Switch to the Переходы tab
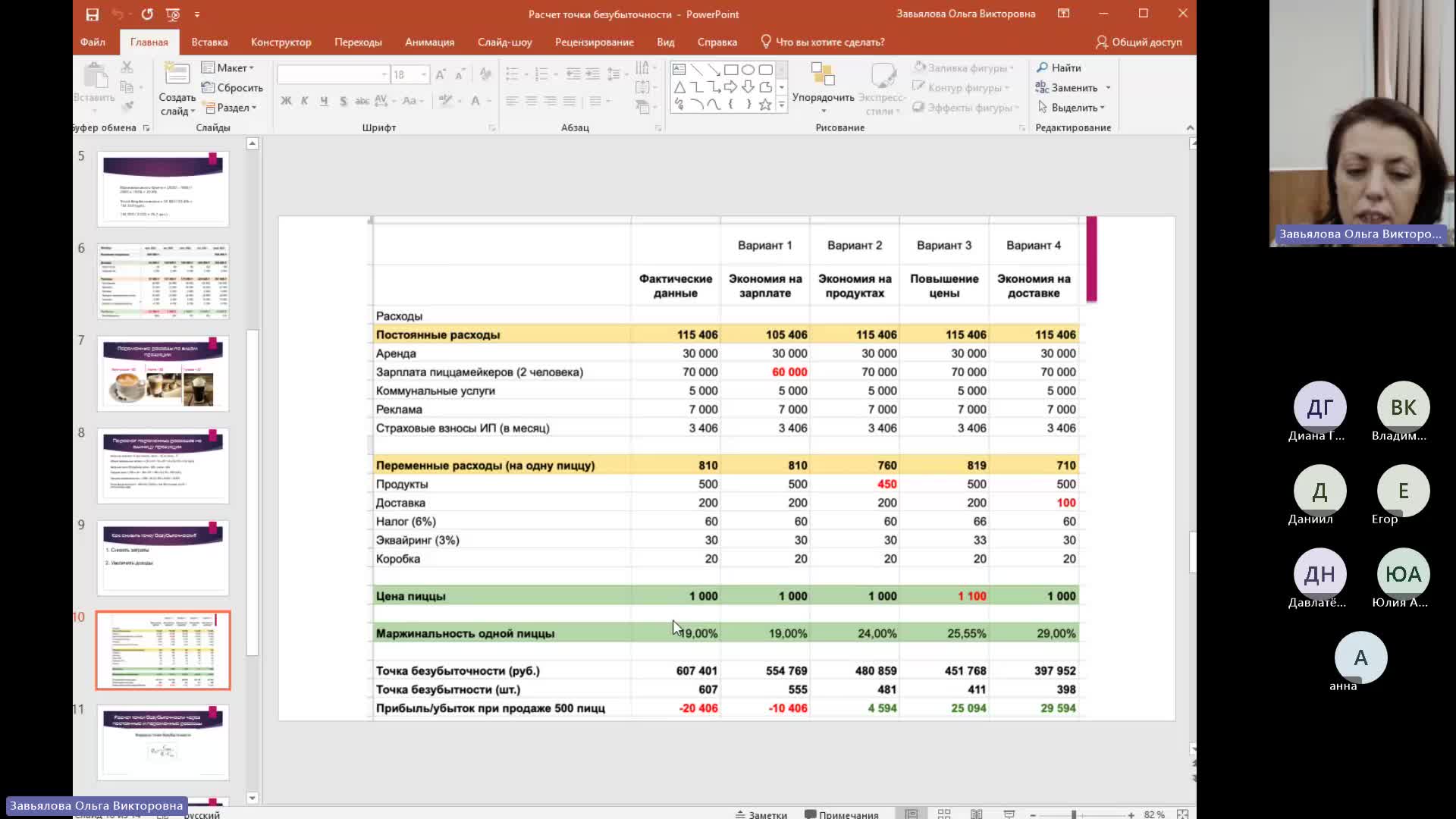This screenshot has height=819, width=1456. coord(358,42)
